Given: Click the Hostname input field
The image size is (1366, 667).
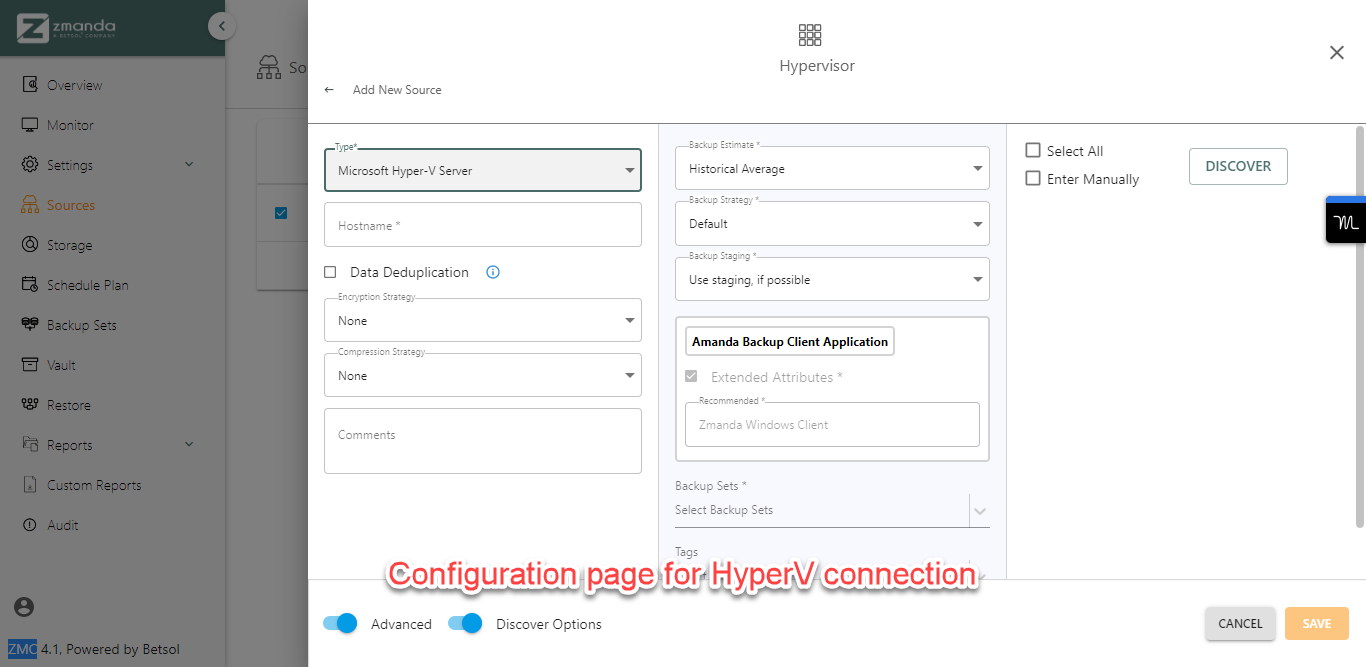Looking at the screenshot, I should click(x=483, y=225).
